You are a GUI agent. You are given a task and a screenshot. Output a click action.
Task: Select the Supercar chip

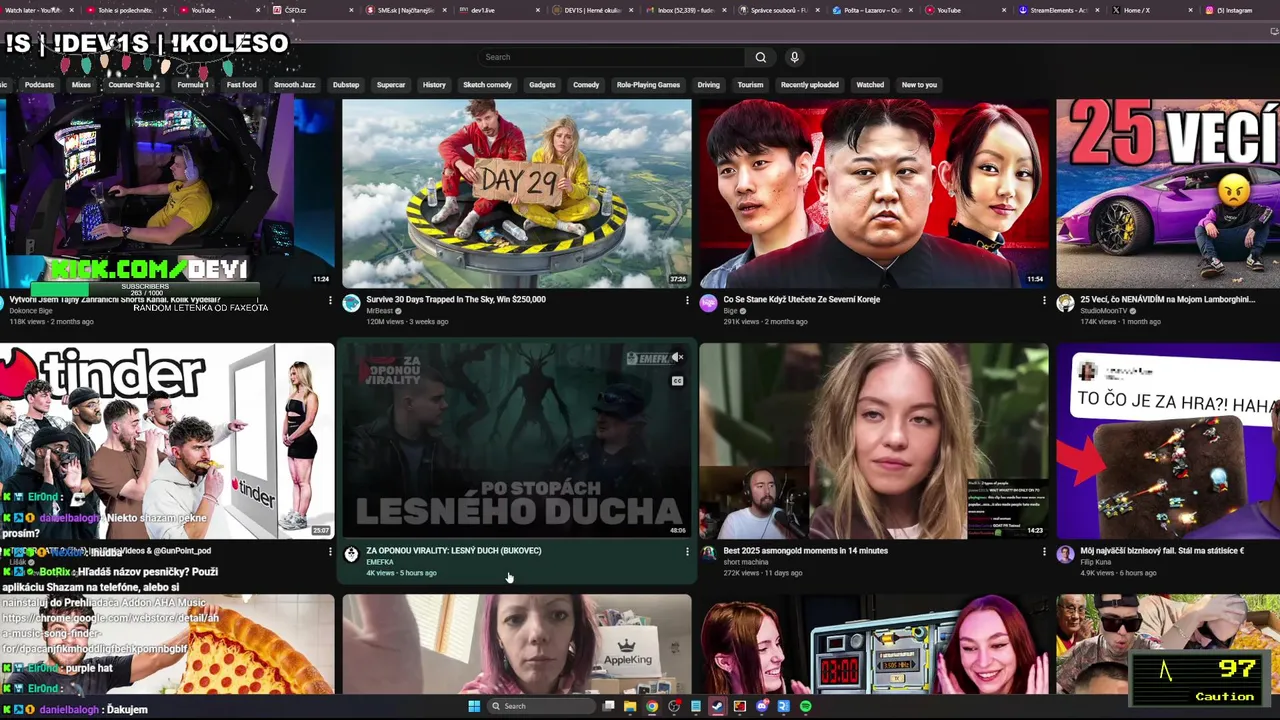[391, 85]
